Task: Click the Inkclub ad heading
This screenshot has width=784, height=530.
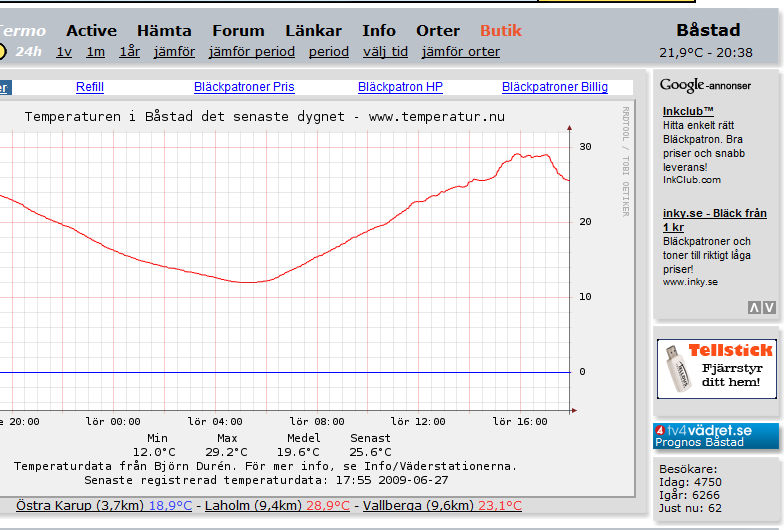Action: point(688,111)
